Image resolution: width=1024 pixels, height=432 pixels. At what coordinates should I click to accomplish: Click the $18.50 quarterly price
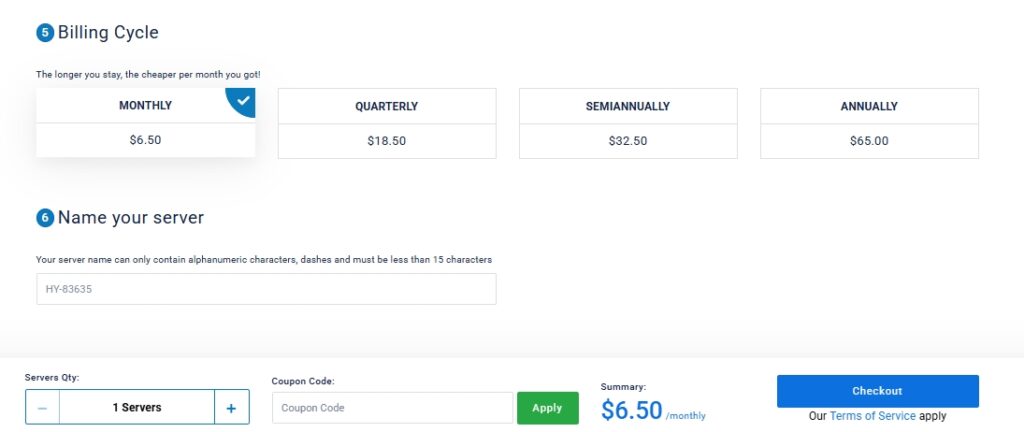click(x=386, y=141)
